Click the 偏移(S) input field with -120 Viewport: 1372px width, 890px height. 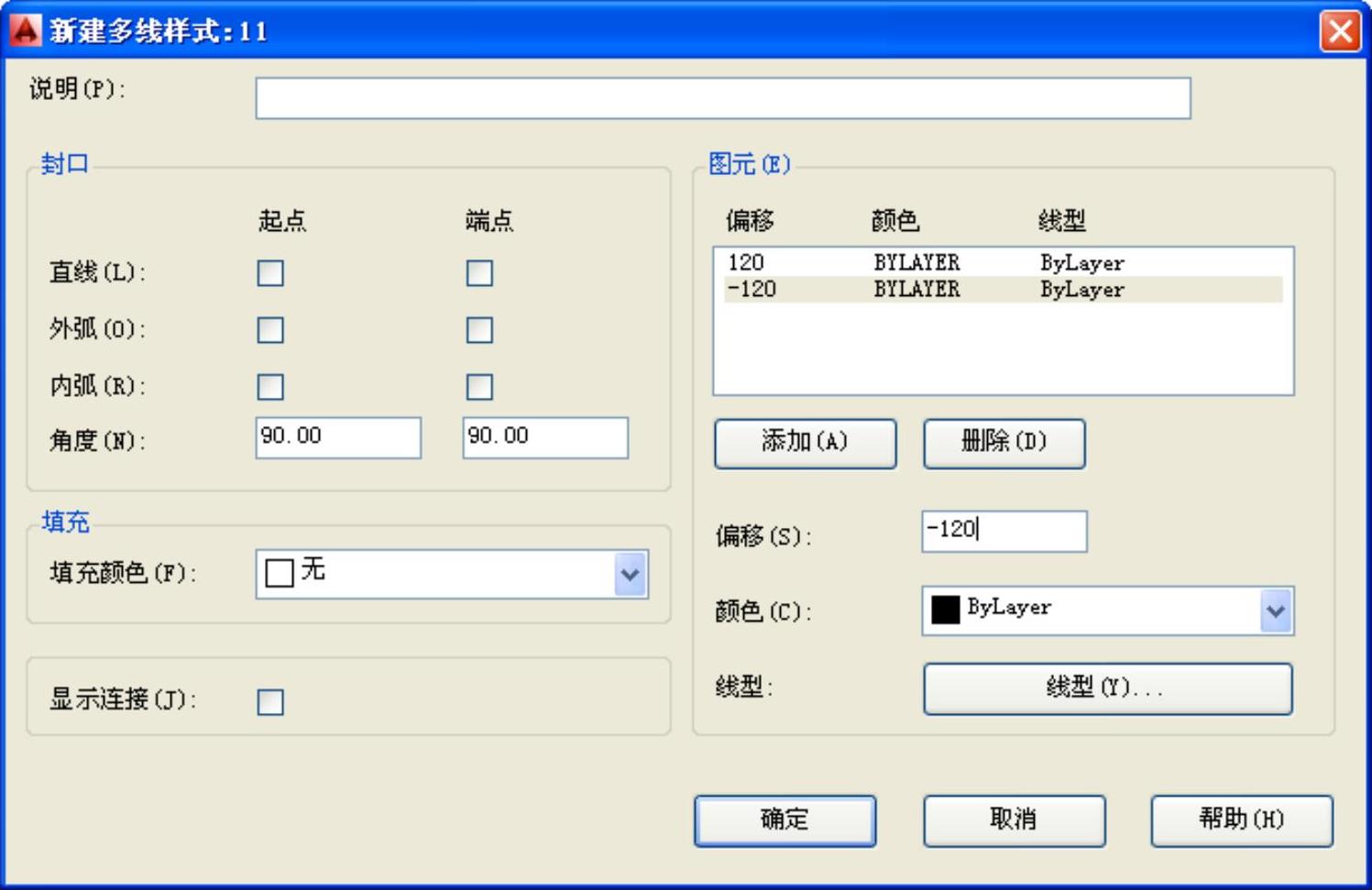[1004, 532]
